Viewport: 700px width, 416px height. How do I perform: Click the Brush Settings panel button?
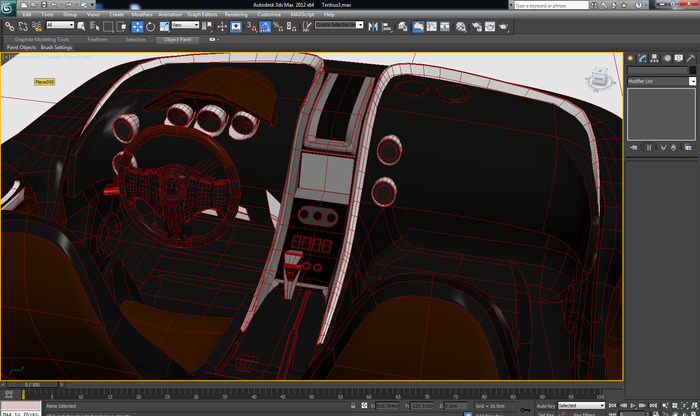[x=57, y=47]
